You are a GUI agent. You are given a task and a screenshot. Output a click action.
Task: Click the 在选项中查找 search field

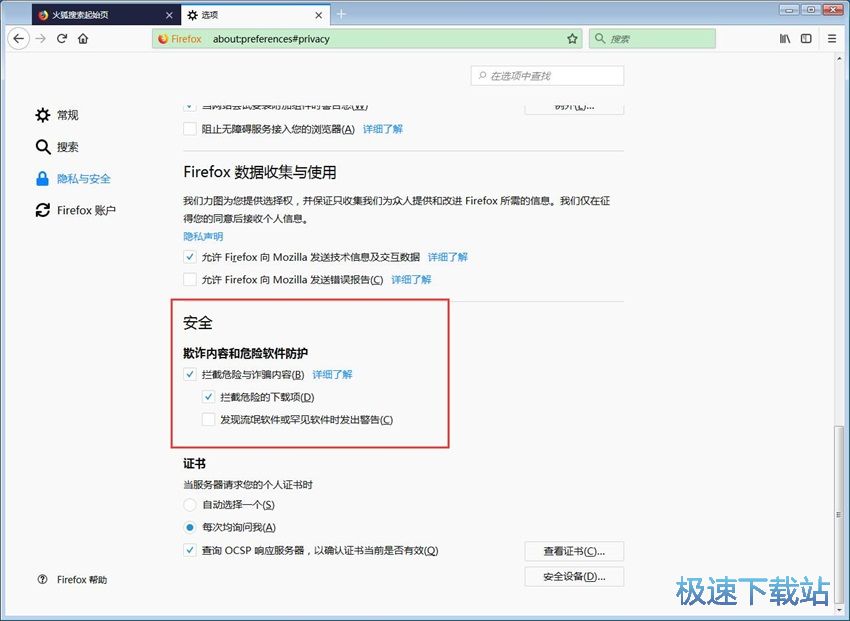coord(548,76)
